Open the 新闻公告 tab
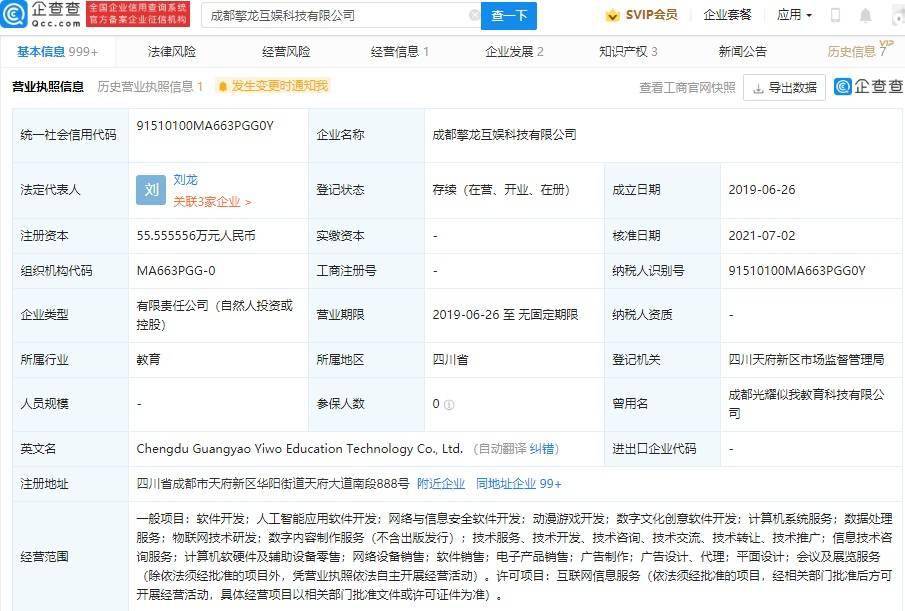905x611 pixels. (742, 52)
